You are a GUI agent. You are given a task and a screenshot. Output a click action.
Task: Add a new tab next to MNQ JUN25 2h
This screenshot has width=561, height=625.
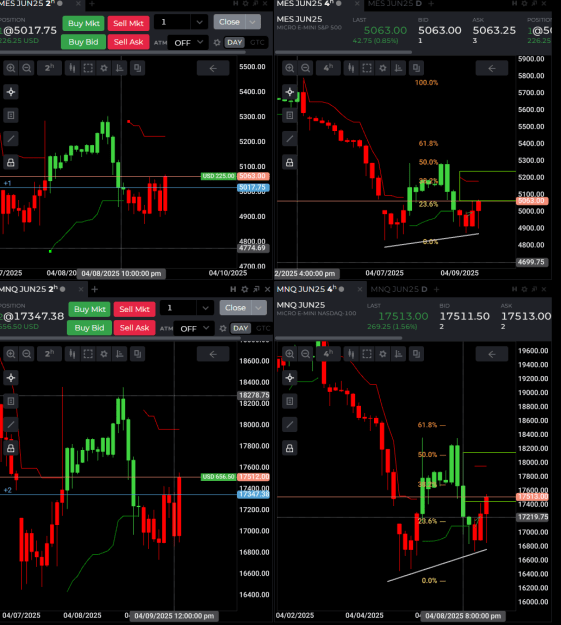94,289
